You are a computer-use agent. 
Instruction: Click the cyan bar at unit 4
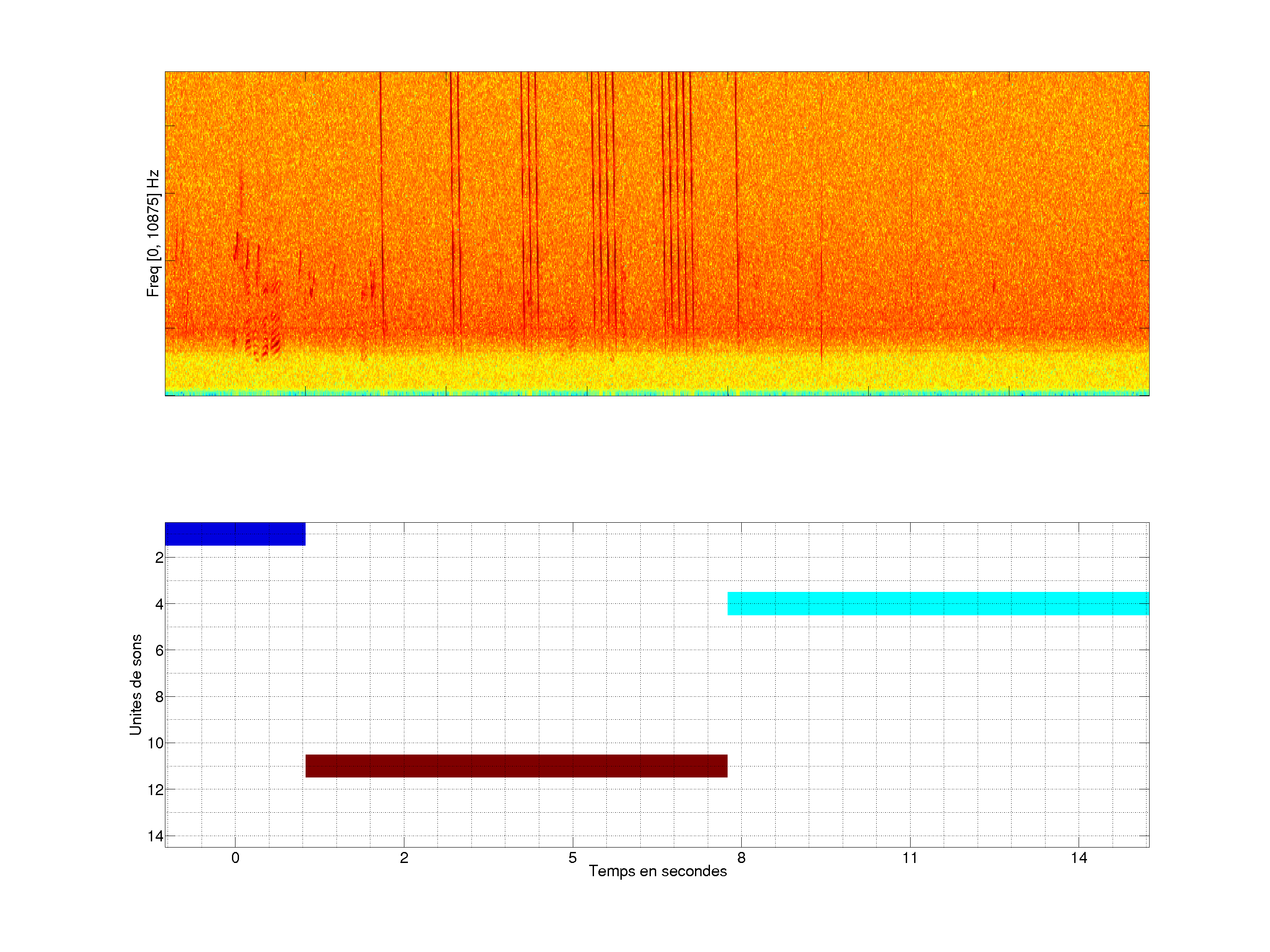[938, 603]
